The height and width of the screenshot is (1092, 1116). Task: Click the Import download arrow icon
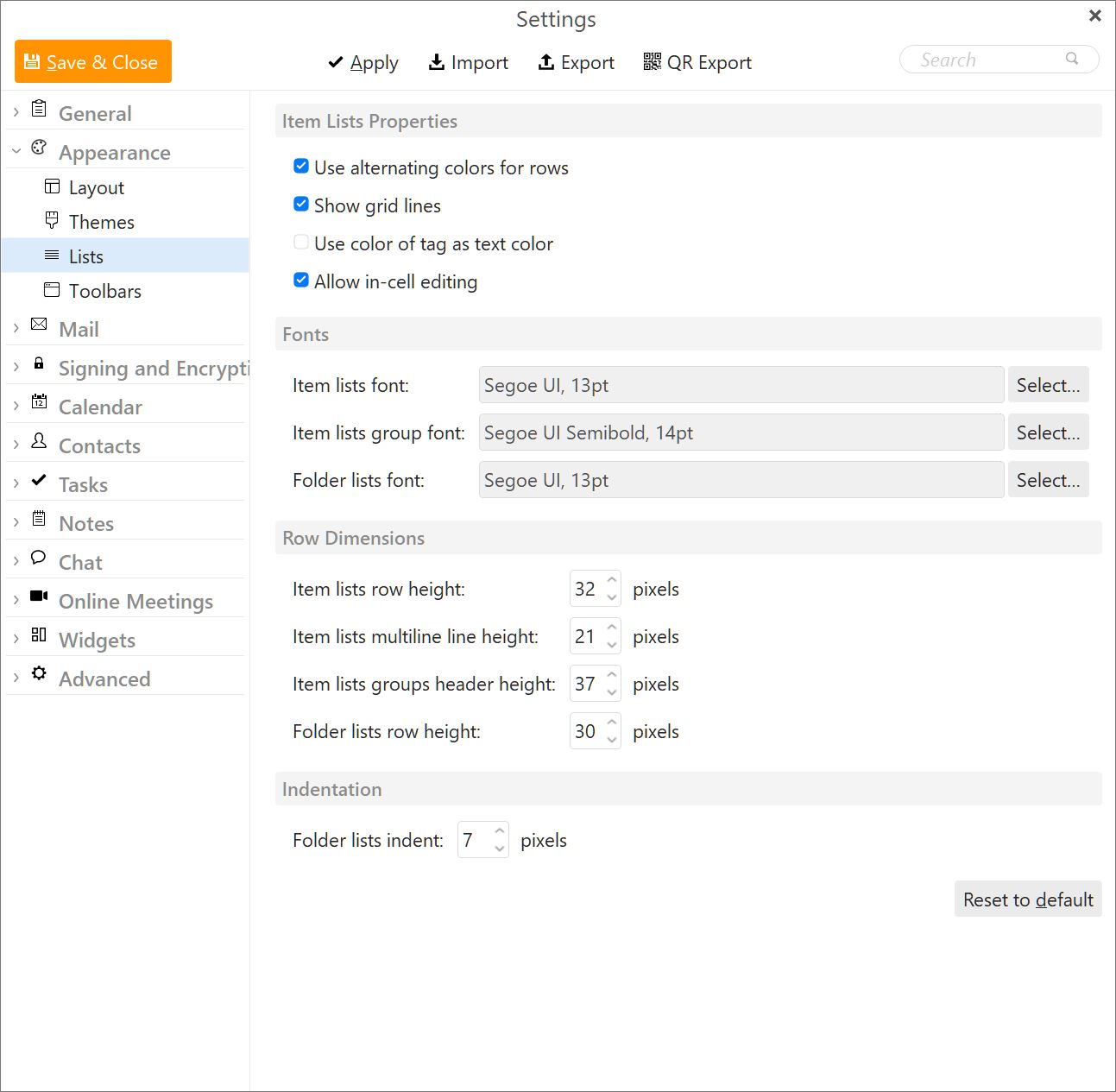point(437,61)
